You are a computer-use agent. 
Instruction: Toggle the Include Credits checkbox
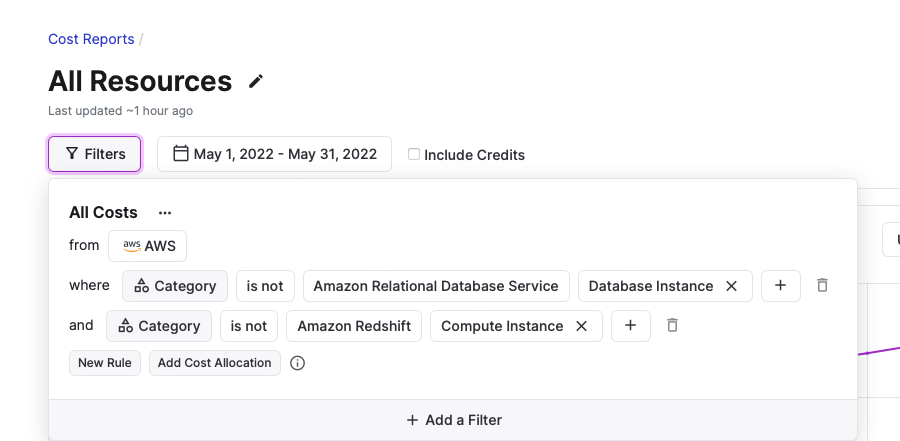tap(414, 155)
